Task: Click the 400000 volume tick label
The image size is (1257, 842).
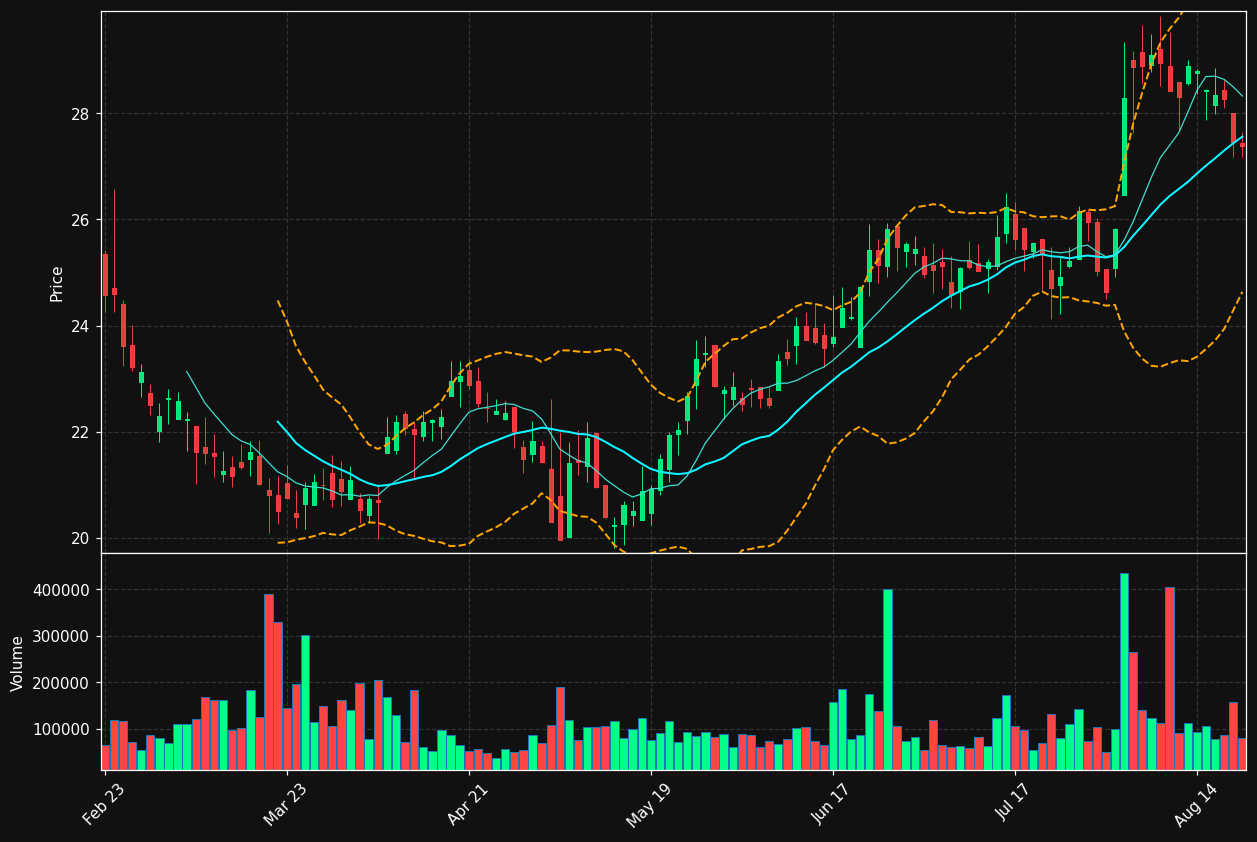Action: coord(62,590)
